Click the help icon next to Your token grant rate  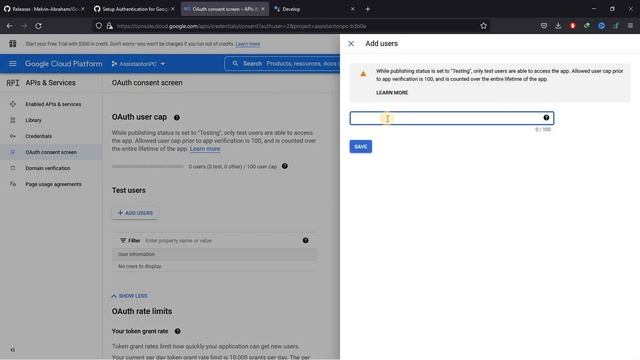tap(178, 331)
